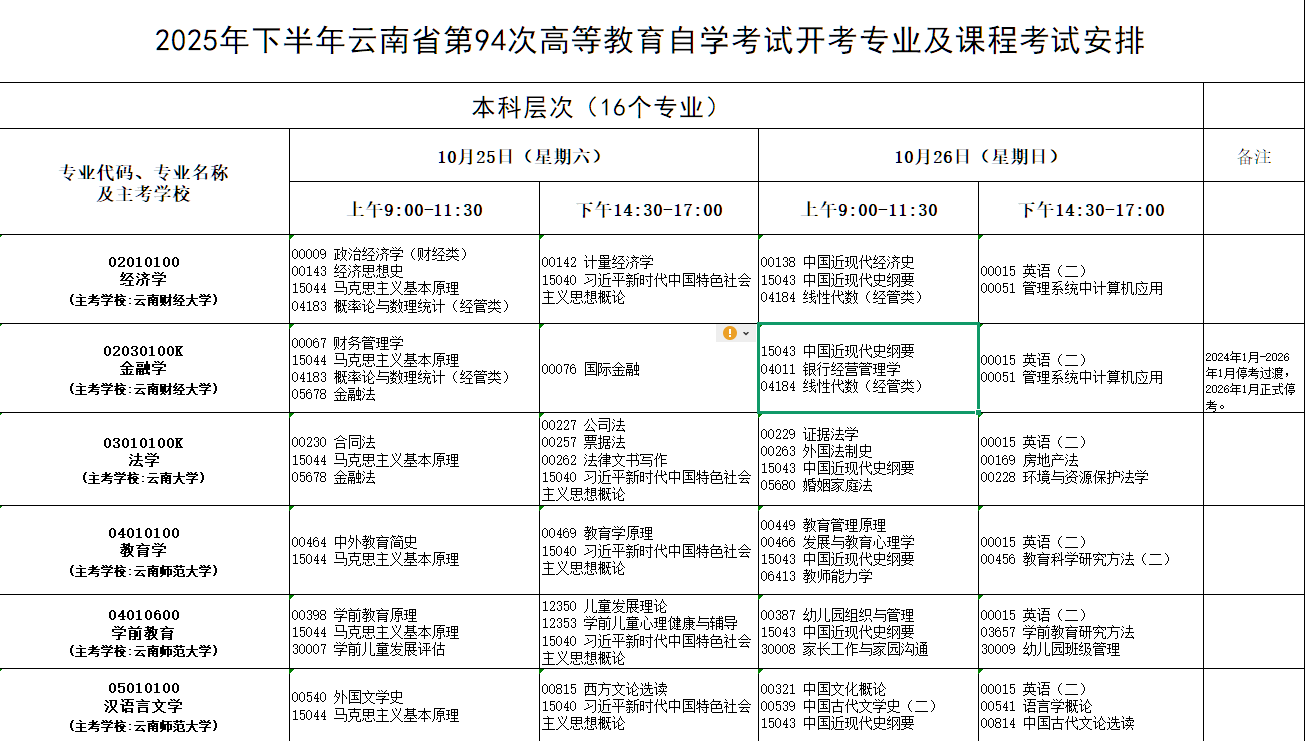
Task: Click the title row of the exam schedule
Action: (x=652, y=41)
